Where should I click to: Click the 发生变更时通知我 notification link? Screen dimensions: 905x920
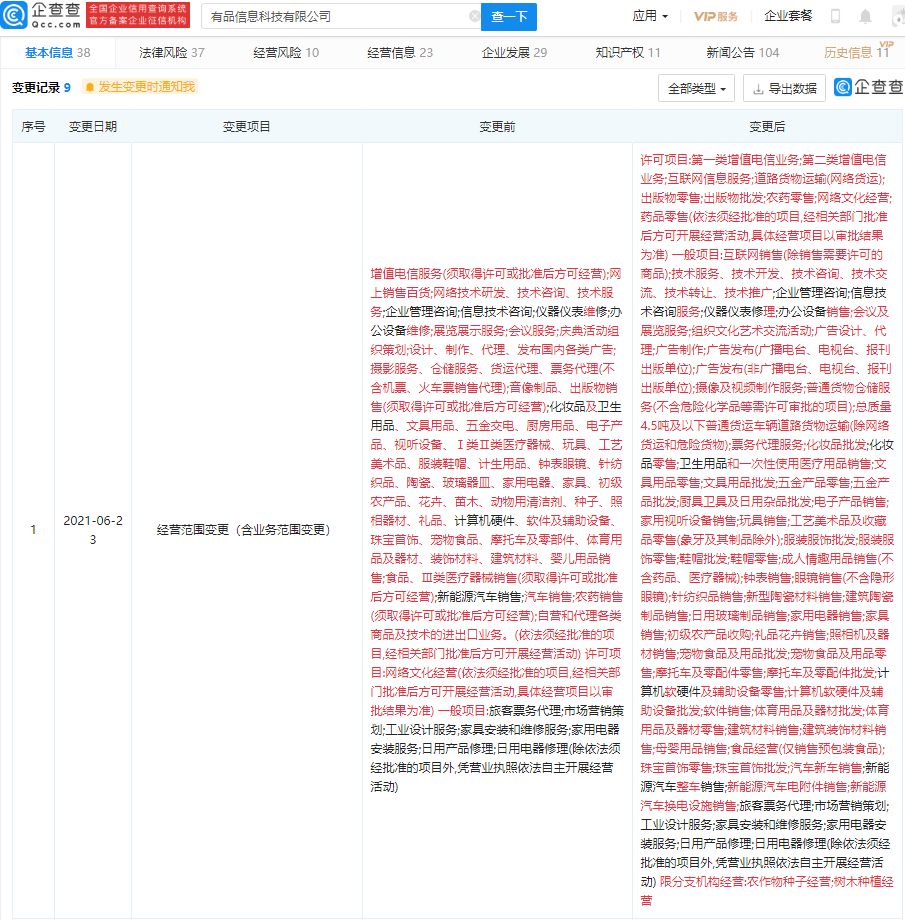tap(146, 88)
